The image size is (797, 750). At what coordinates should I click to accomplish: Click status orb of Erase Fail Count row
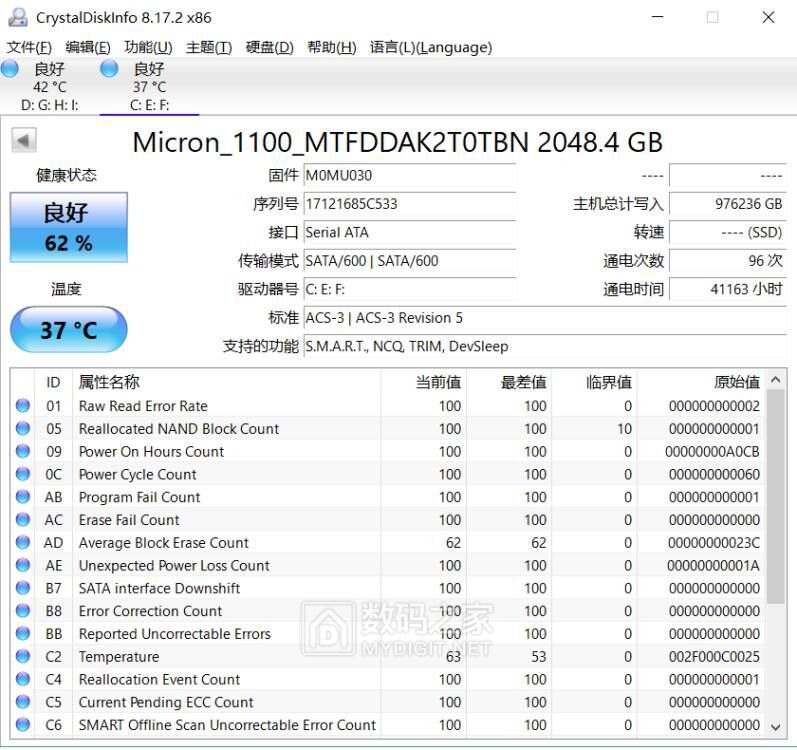coord(23,519)
